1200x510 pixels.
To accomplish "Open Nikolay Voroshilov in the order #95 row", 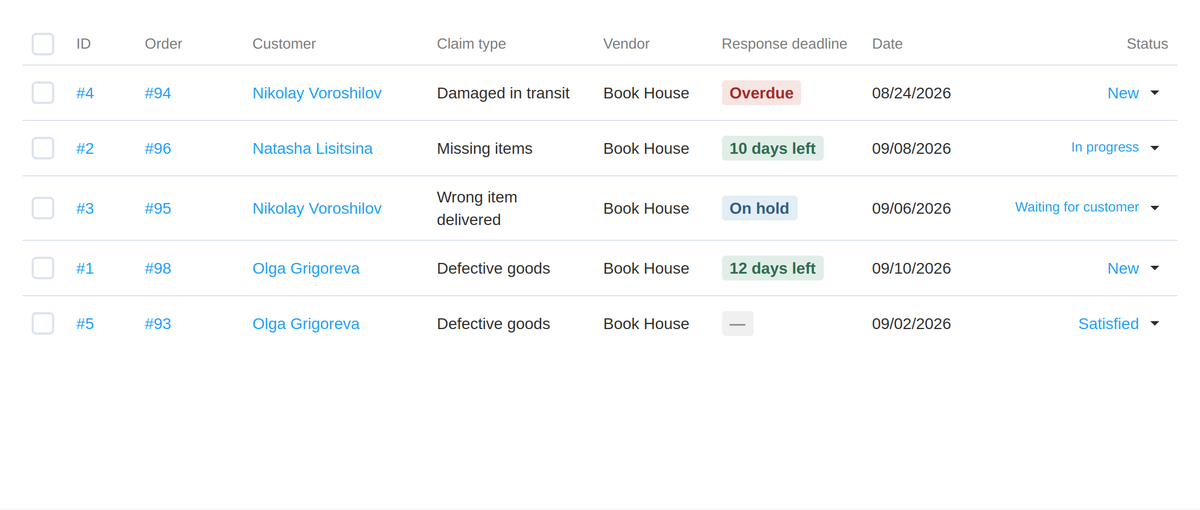I will click(317, 208).
